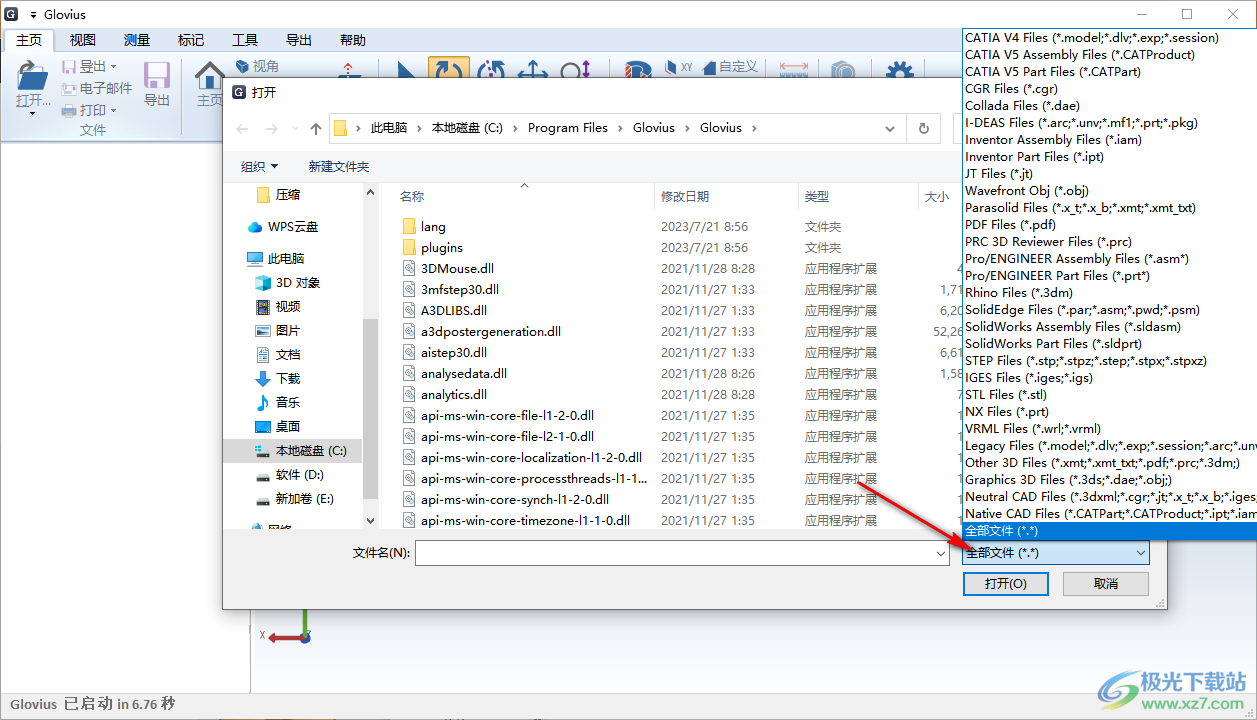Switch to the 帮助 ribbon tab

coord(353,40)
